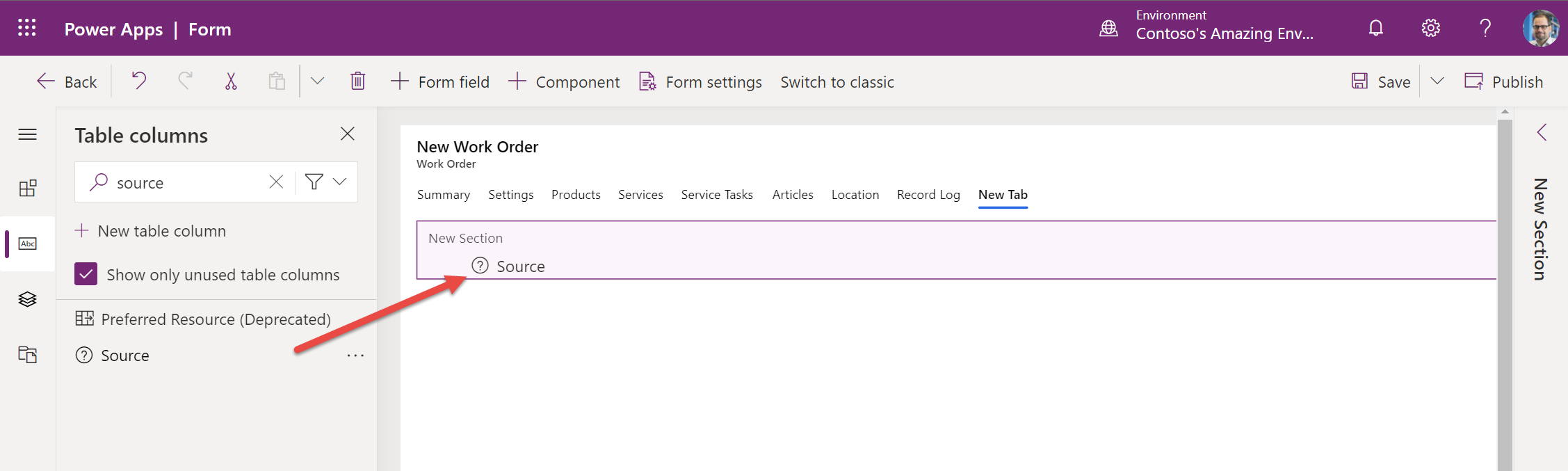Screen dimensions: 1568x471
Task: Select Preferred Resource (Deprecated) column
Action: pyautogui.click(x=203, y=319)
